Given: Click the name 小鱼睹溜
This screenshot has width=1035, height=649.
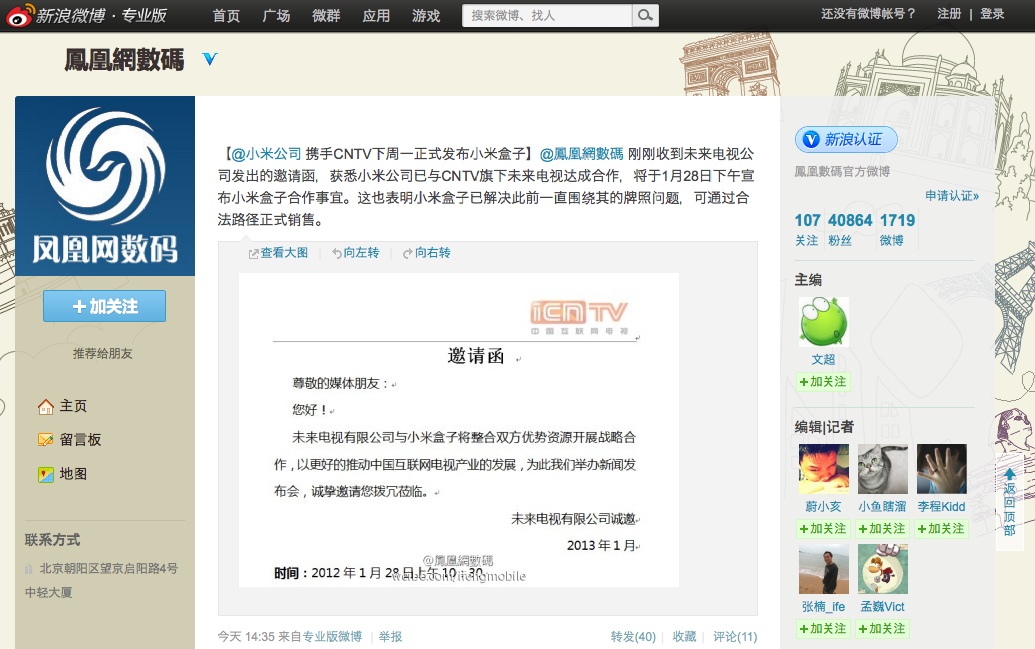Looking at the screenshot, I should pos(883,506).
